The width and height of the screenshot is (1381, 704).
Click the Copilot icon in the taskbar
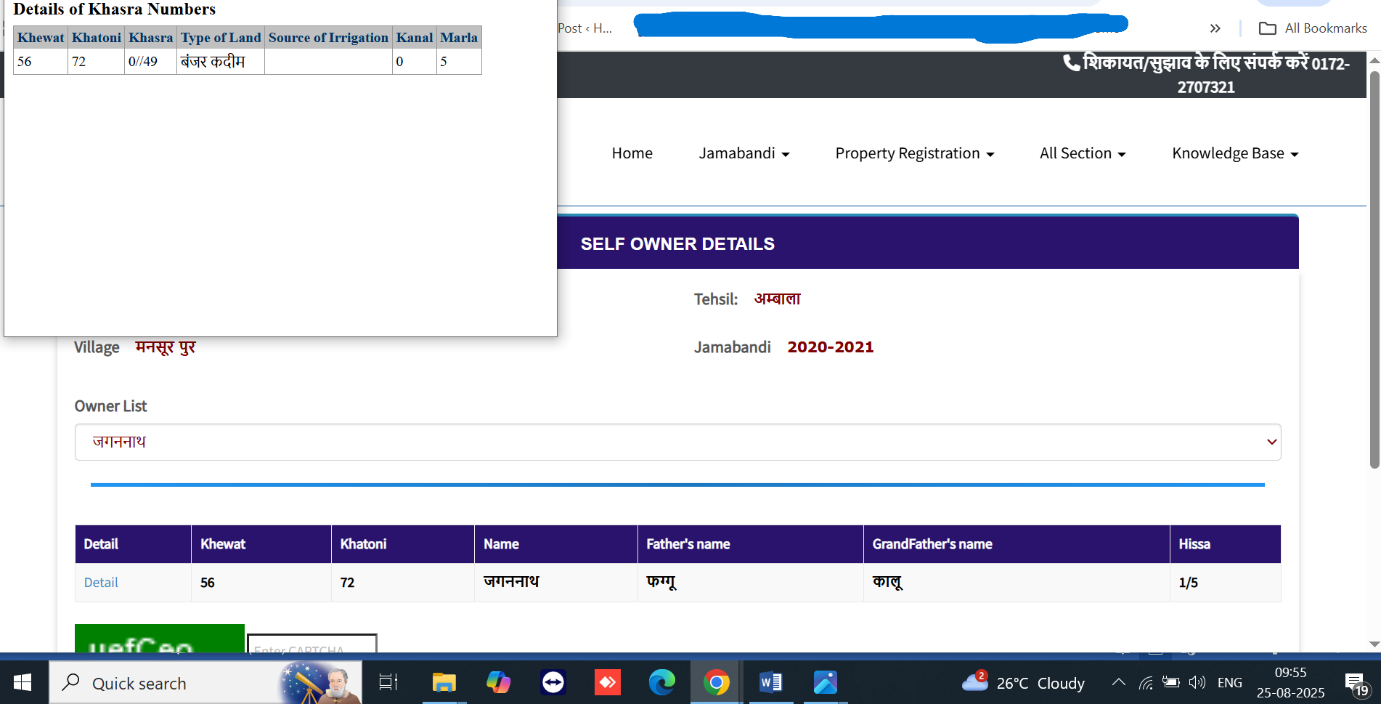498,683
